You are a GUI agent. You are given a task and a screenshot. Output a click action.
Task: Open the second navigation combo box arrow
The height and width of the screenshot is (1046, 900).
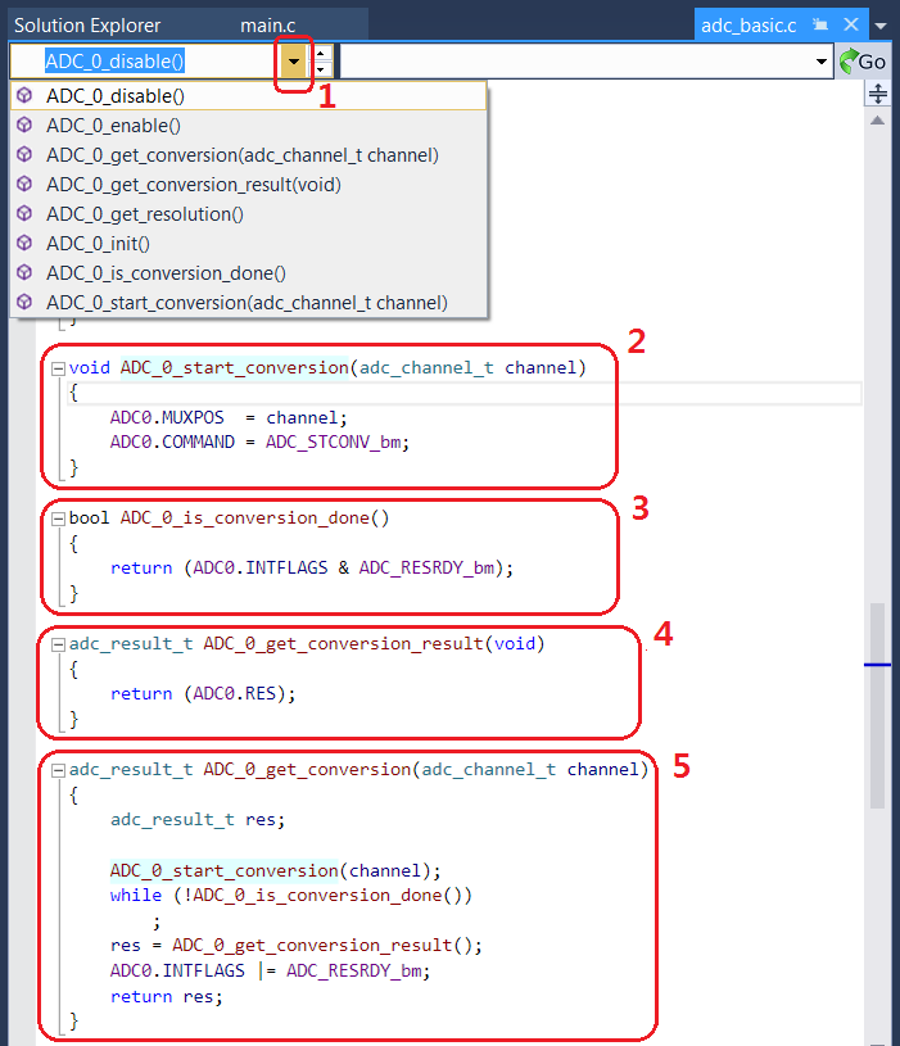821,61
